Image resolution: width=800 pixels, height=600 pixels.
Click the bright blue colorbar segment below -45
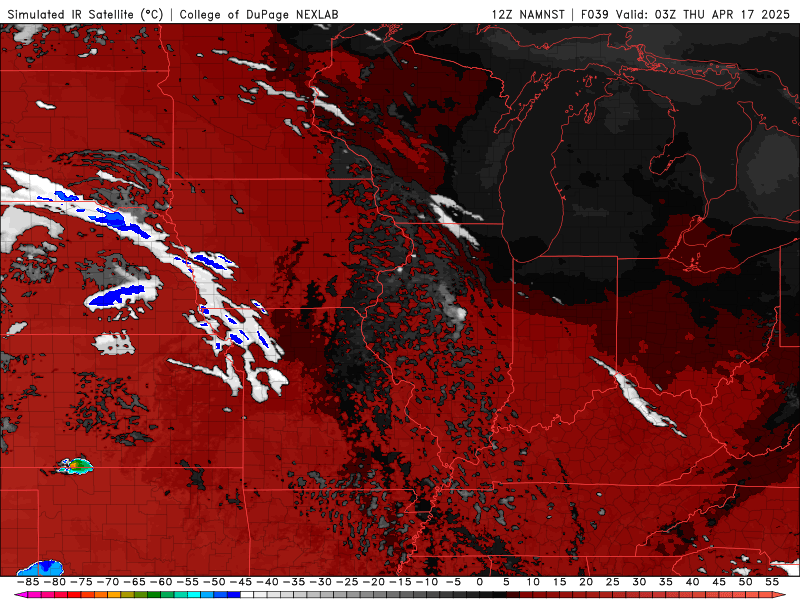[234, 595]
